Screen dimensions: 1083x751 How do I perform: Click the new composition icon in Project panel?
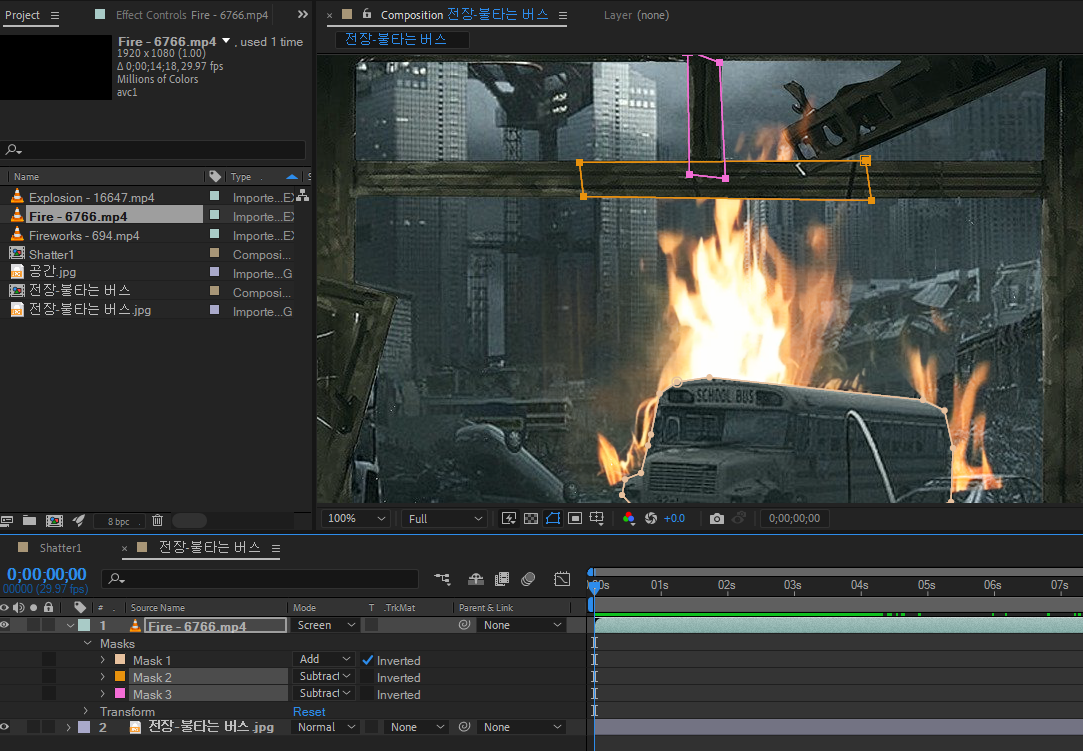54,520
